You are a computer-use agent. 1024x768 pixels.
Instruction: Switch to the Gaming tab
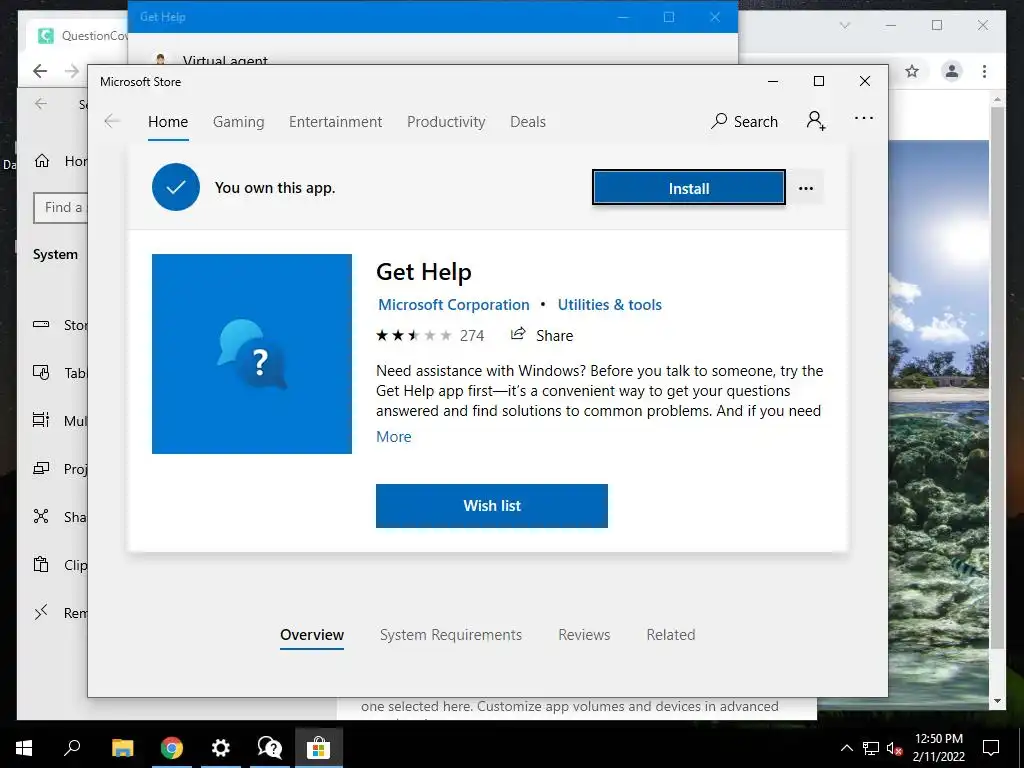coord(238,122)
